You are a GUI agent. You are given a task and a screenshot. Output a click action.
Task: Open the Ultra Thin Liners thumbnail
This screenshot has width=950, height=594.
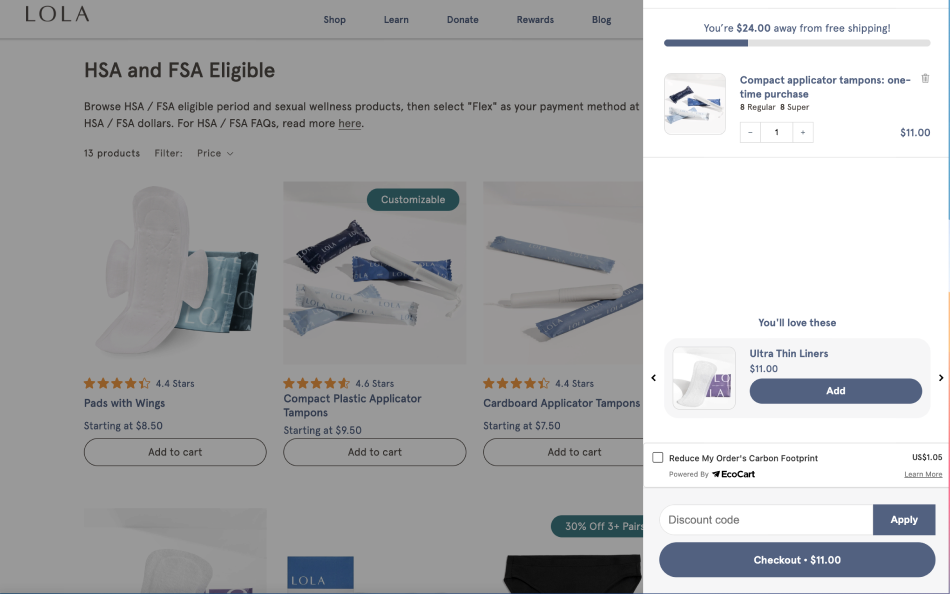click(x=704, y=378)
